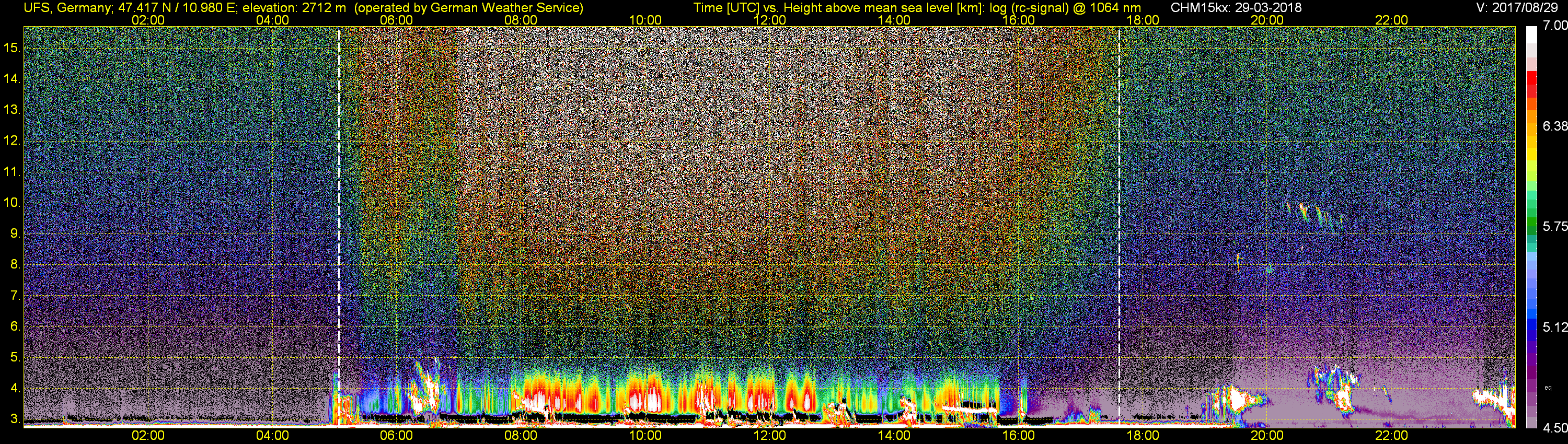Click the white dashed vertical line near 17:40

coord(1120,226)
